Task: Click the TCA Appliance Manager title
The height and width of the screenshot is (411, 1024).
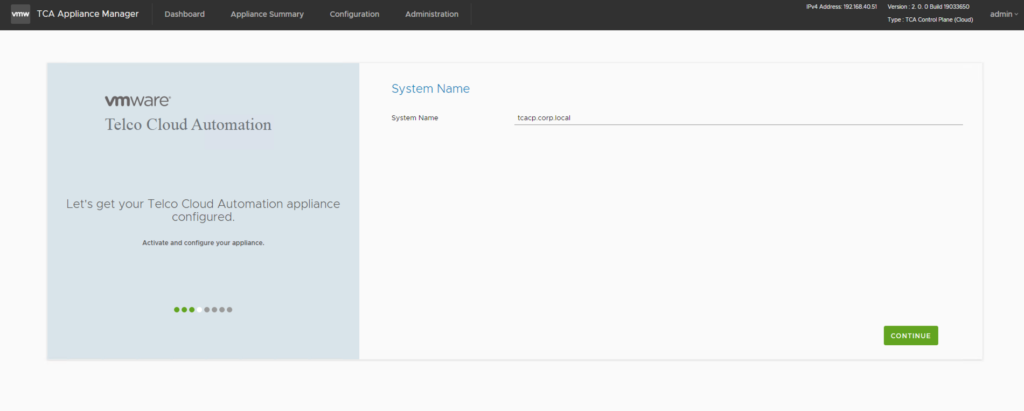Action: click(x=88, y=14)
